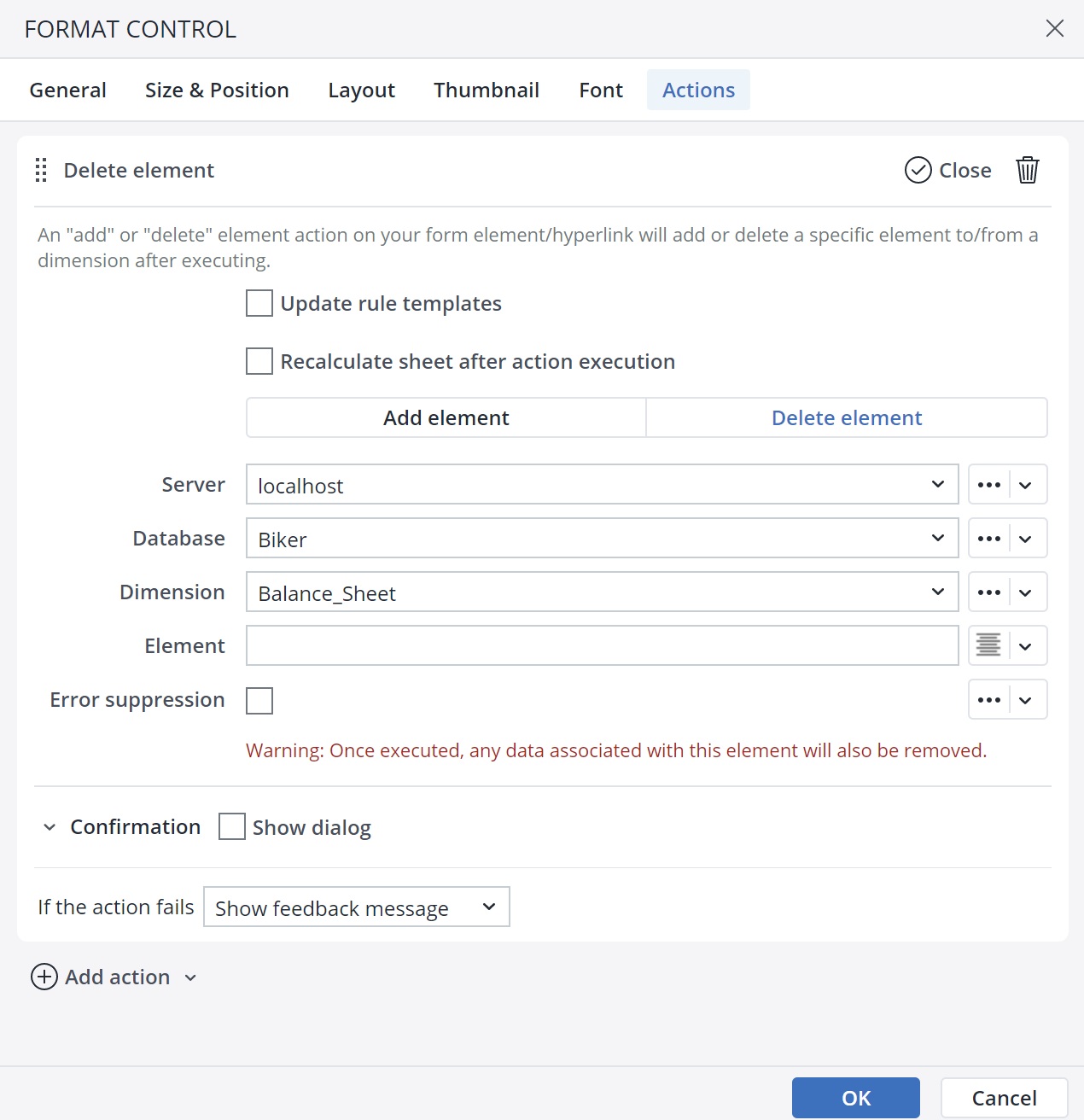Click the plus icon next to Add action
This screenshot has height=1120, width=1084.
44,977
